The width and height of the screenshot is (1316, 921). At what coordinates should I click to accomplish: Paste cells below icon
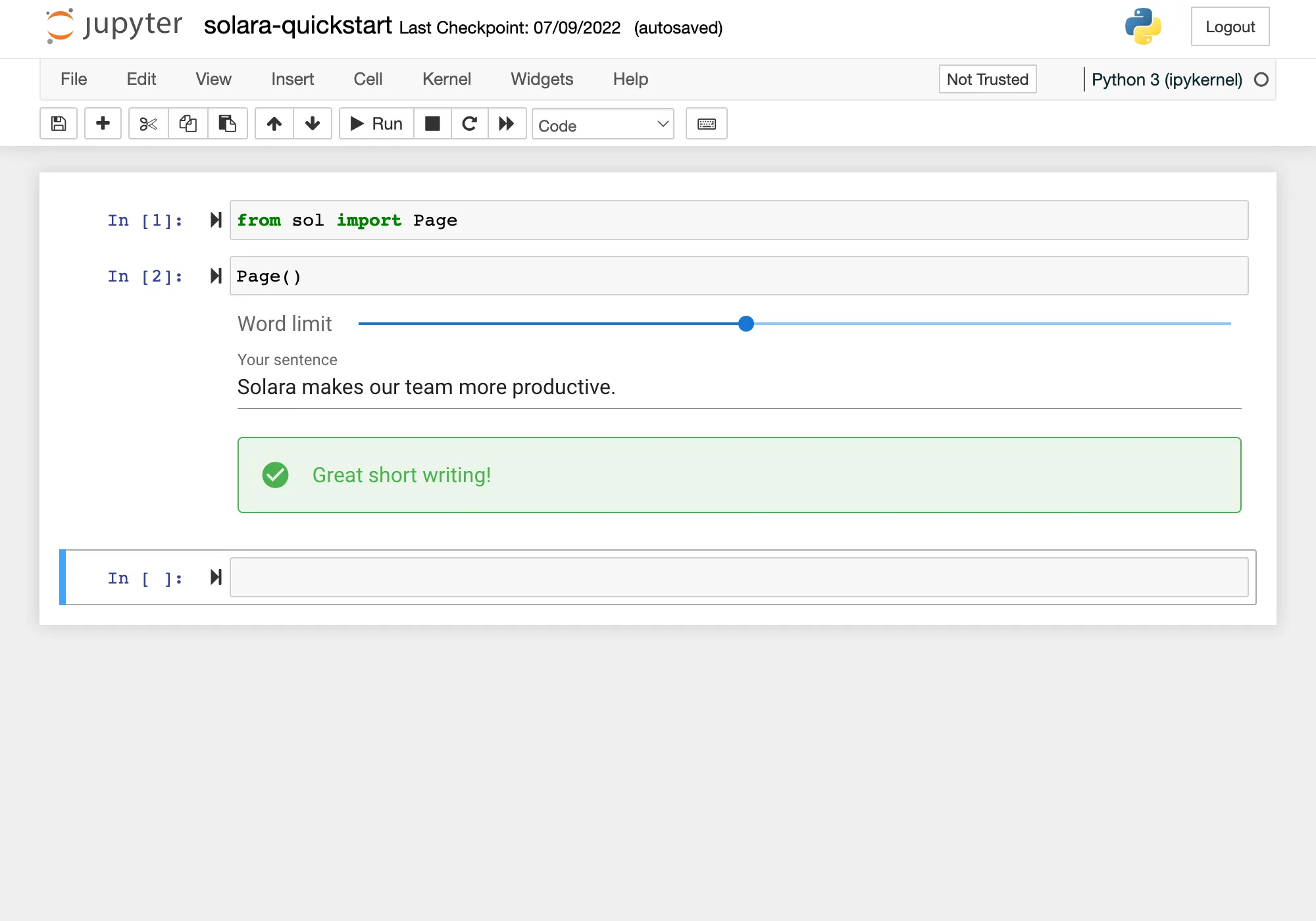coord(228,124)
